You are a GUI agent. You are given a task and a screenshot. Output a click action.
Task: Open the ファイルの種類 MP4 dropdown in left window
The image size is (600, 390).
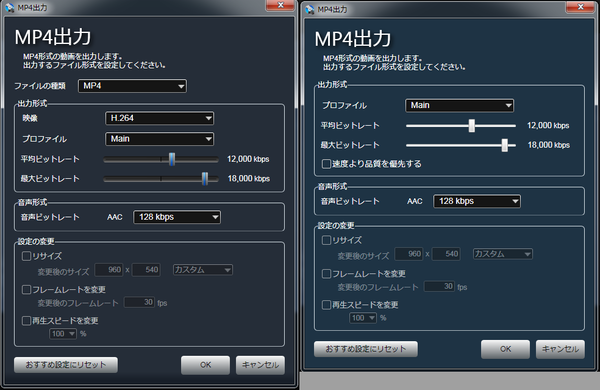tap(132, 86)
